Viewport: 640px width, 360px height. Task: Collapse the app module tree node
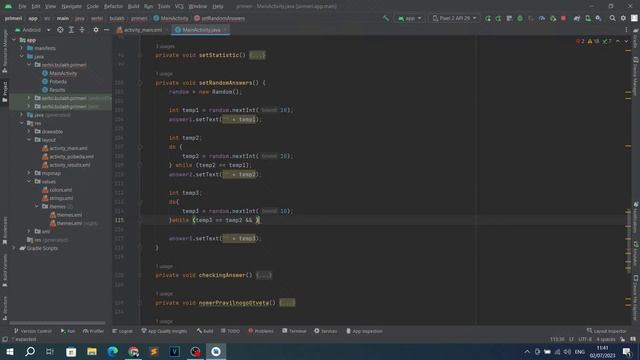tap(14, 40)
